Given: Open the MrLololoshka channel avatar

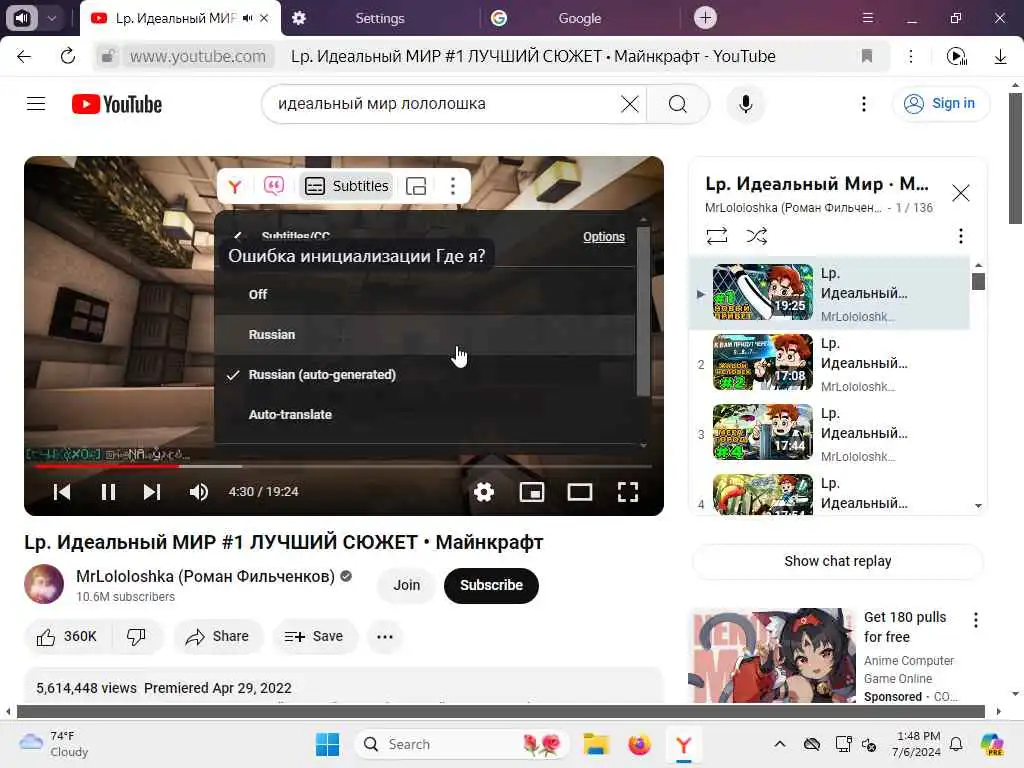Looking at the screenshot, I should coord(44,584).
